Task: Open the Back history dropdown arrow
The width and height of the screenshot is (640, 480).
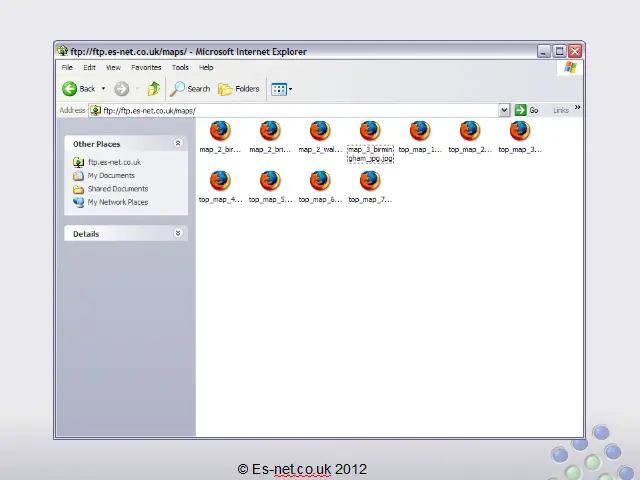Action: pos(103,88)
